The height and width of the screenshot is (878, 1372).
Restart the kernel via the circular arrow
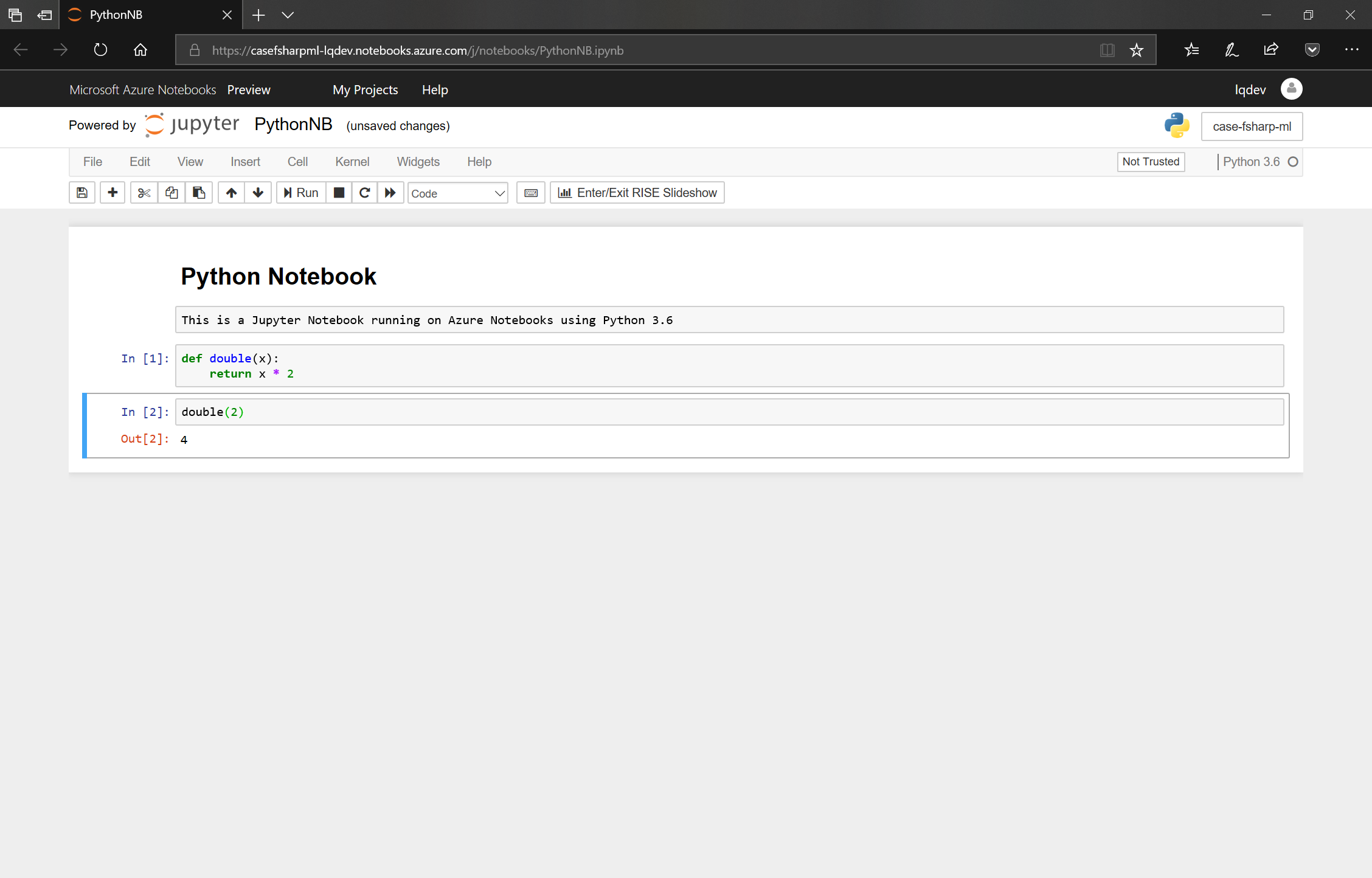pyautogui.click(x=365, y=193)
